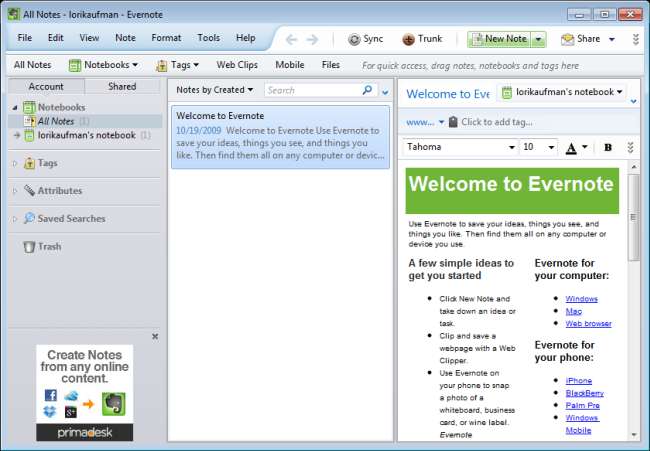Switch to the Shared tab
Viewport: 650px width, 451px height.
[122, 86]
